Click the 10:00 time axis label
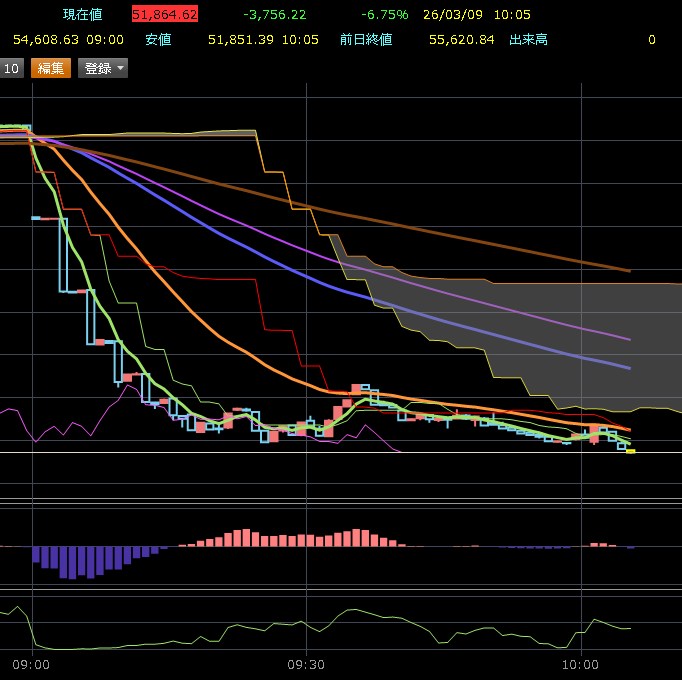This screenshot has width=682, height=680. coord(580,663)
